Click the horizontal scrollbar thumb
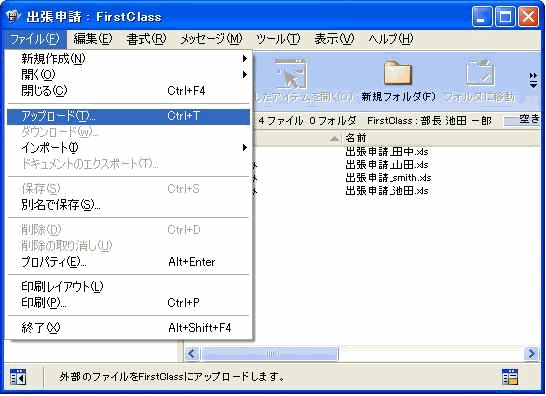Image resolution: width=546 pixels, height=396 pixels. (270, 354)
